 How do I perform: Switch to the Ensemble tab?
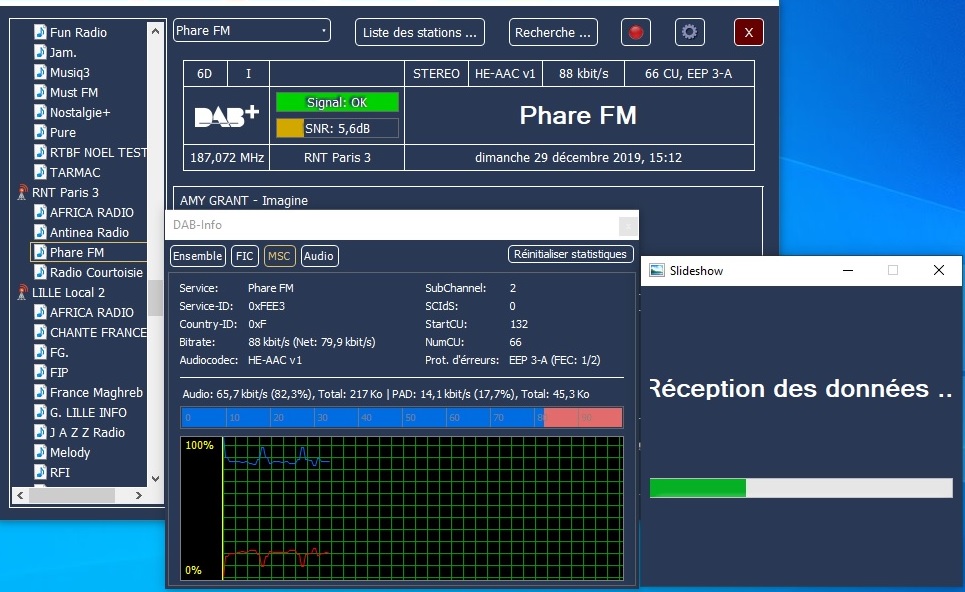(x=198, y=256)
